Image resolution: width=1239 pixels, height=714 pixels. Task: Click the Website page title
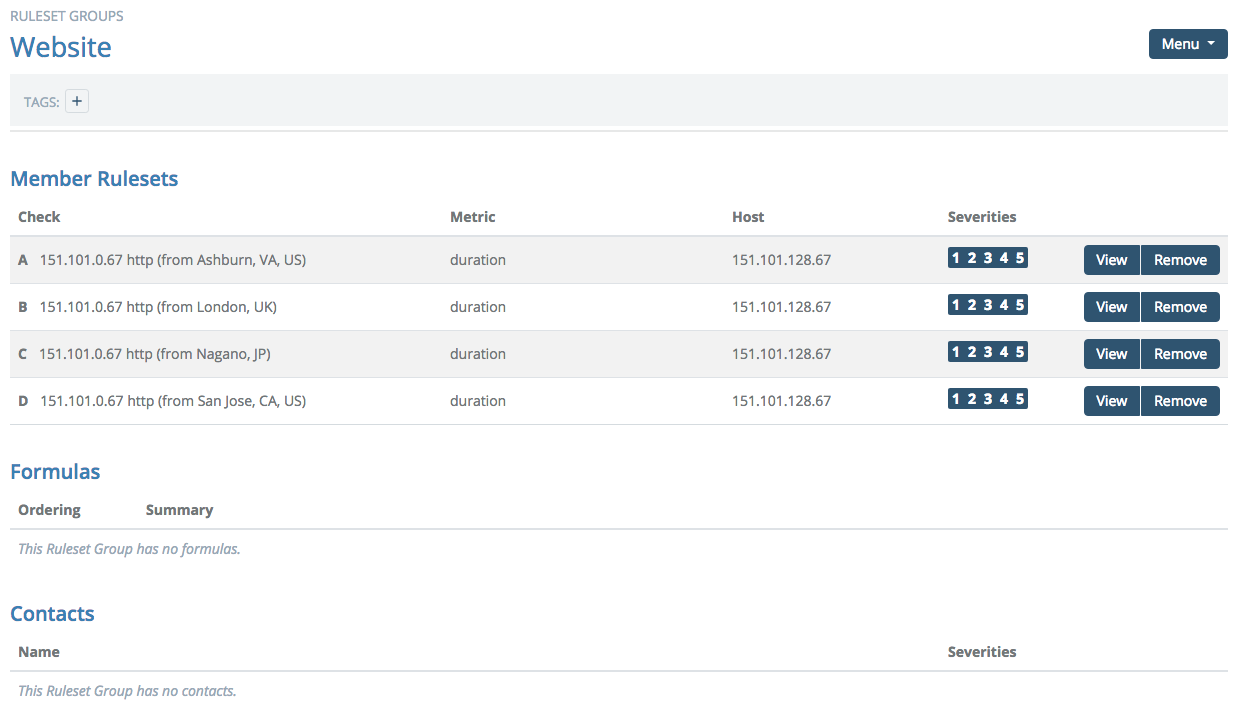point(60,46)
